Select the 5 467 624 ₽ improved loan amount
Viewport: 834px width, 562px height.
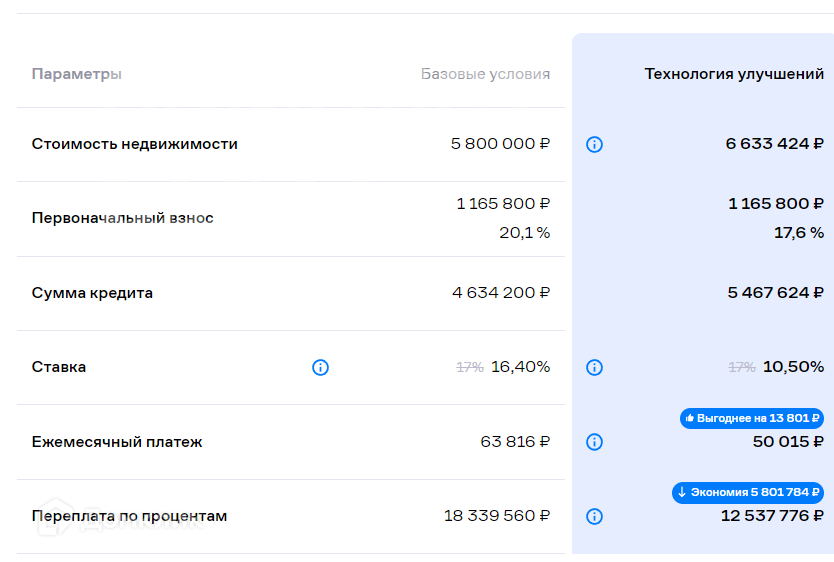[776, 293]
